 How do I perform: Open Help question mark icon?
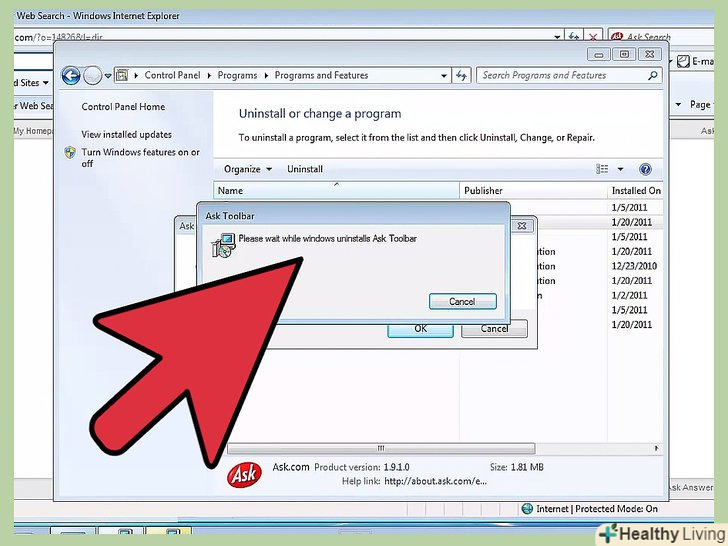tap(645, 169)
